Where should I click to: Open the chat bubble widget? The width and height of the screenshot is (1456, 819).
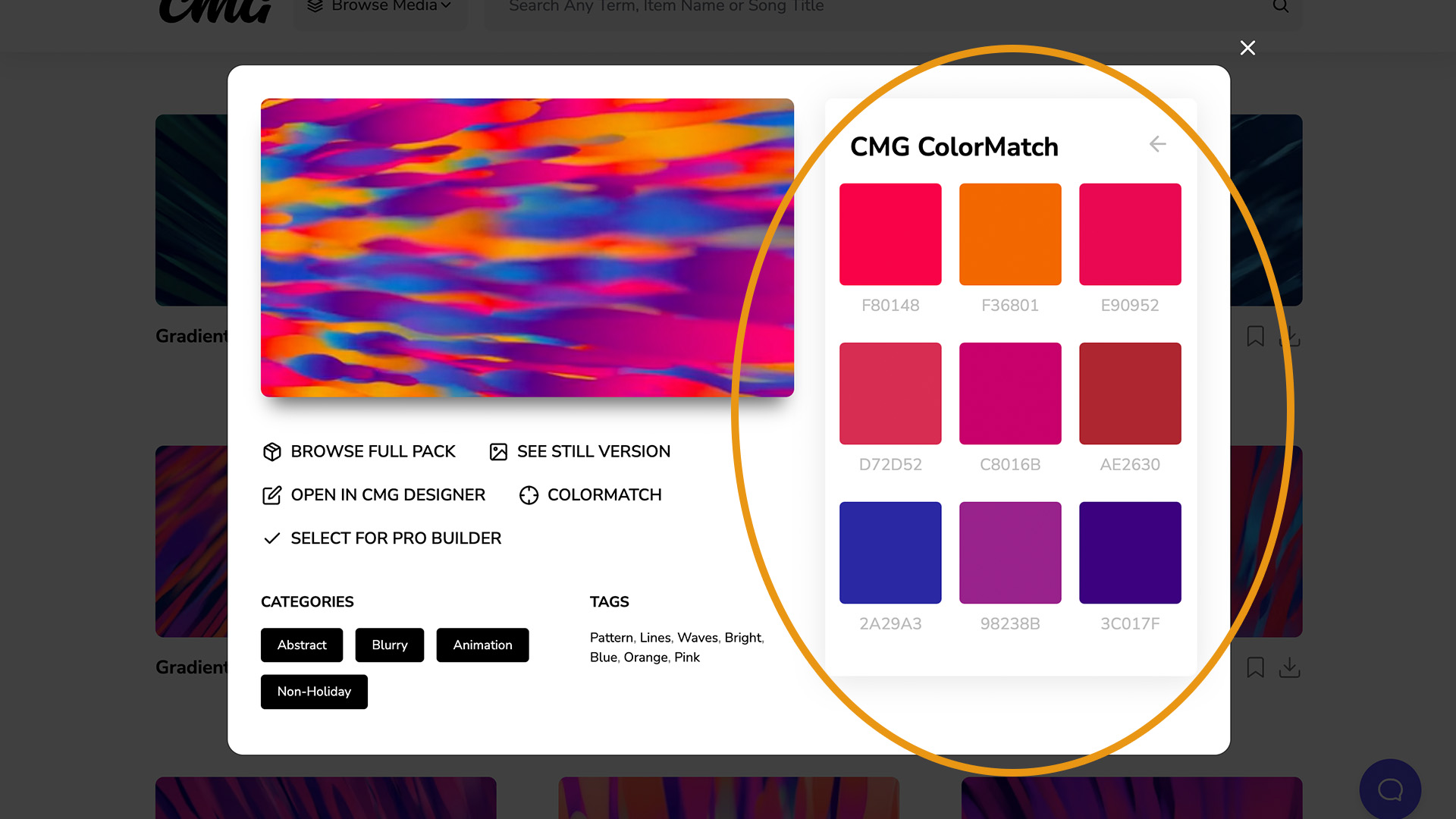click(1390, 789)
